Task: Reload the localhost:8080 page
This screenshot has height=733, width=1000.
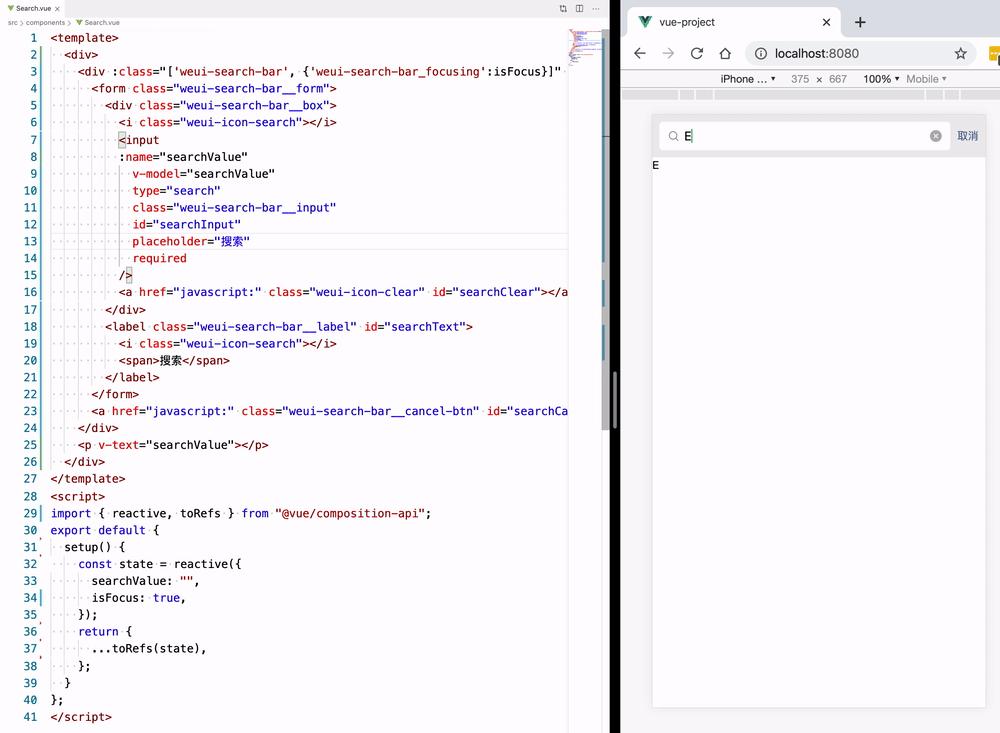Action: pyautogui.click(x=698, y=53)
